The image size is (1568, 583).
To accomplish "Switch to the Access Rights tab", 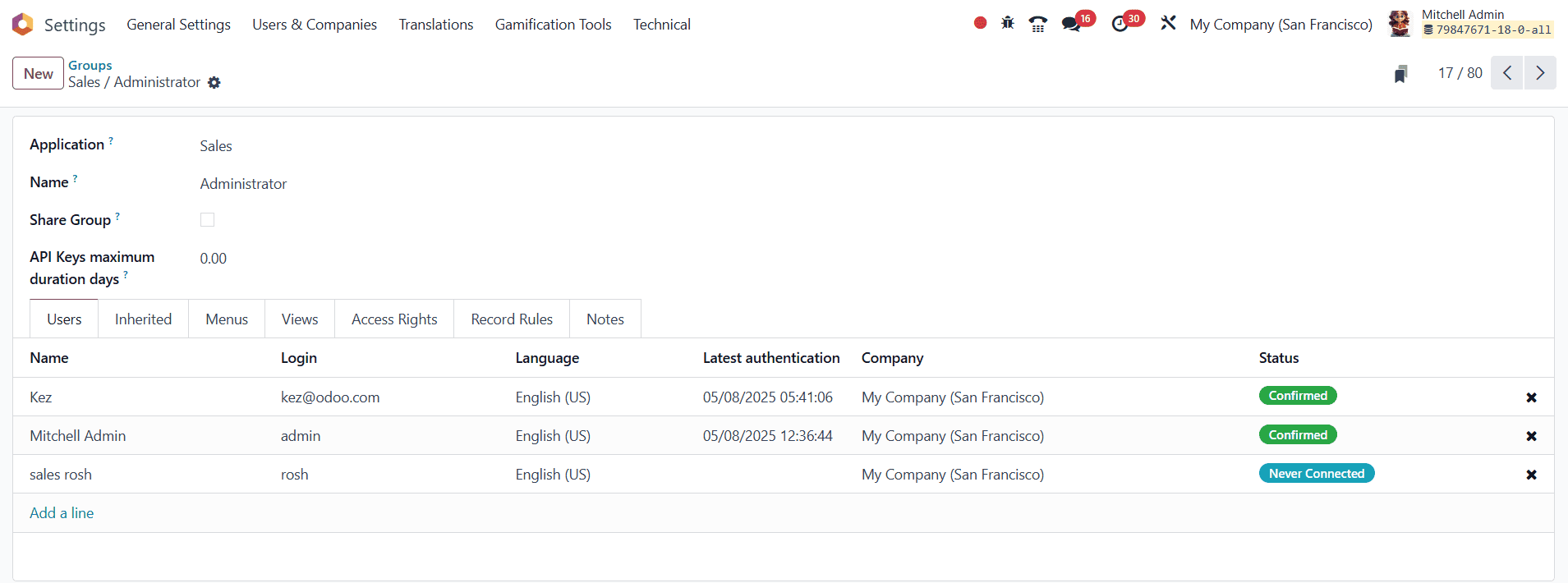I will pyautogui.click(x=394, y=319).
